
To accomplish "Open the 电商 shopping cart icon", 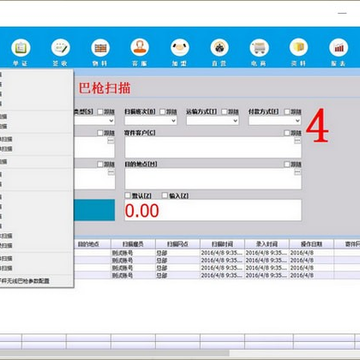I will click(x=259, y=48).
